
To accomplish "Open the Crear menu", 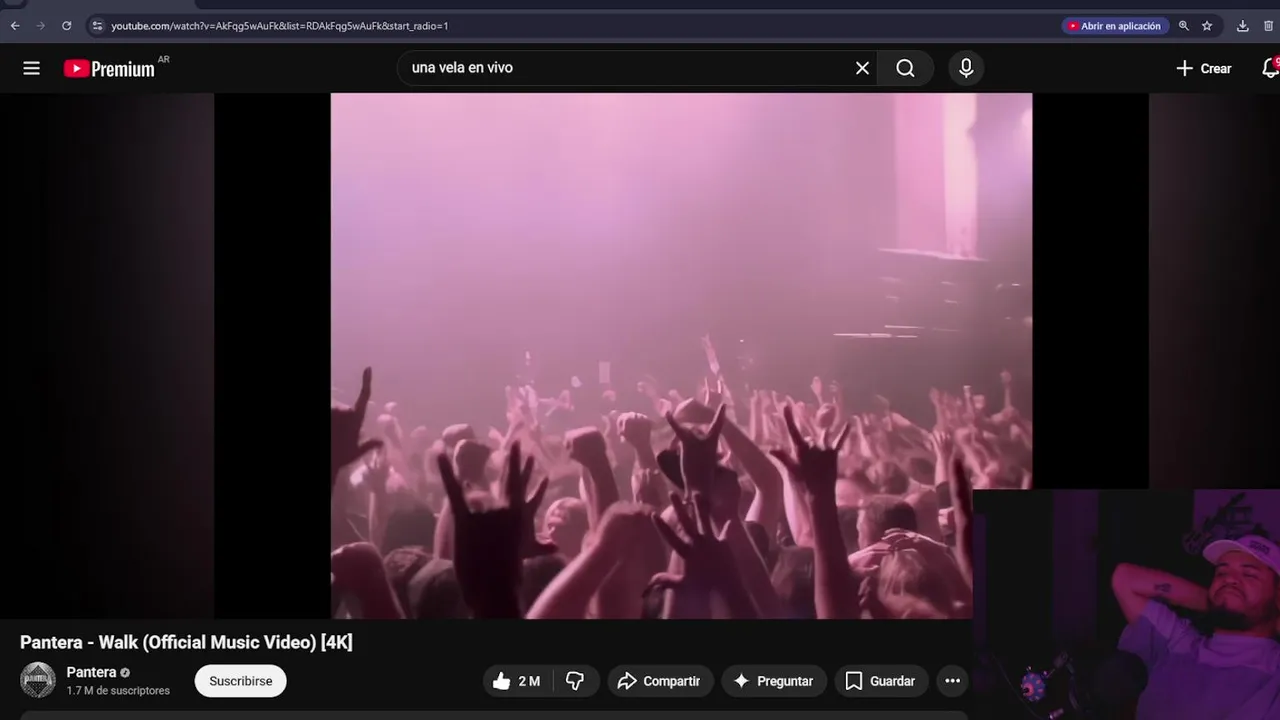I will (x=1203, y=68).
